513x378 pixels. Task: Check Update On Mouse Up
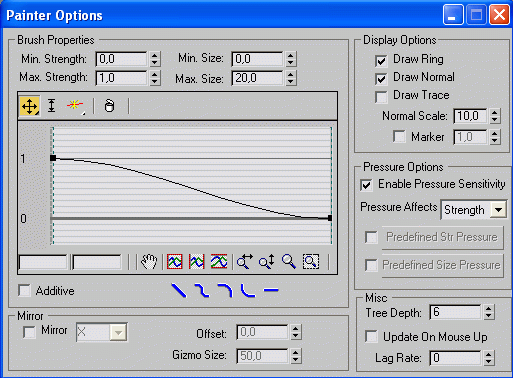pyautogui.click(x=371, y=337)
